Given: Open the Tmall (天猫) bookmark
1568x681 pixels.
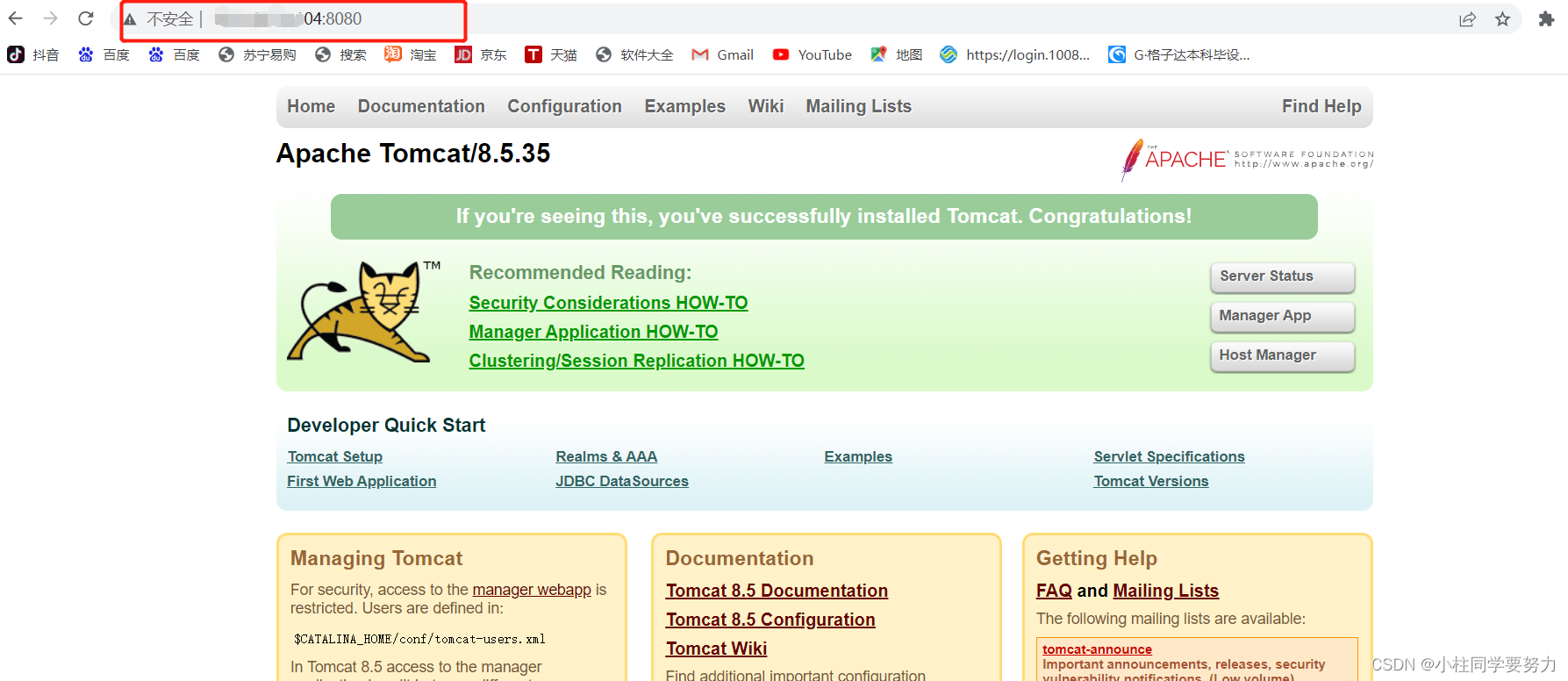Looking at the screenshot, I should click(551, 54).
